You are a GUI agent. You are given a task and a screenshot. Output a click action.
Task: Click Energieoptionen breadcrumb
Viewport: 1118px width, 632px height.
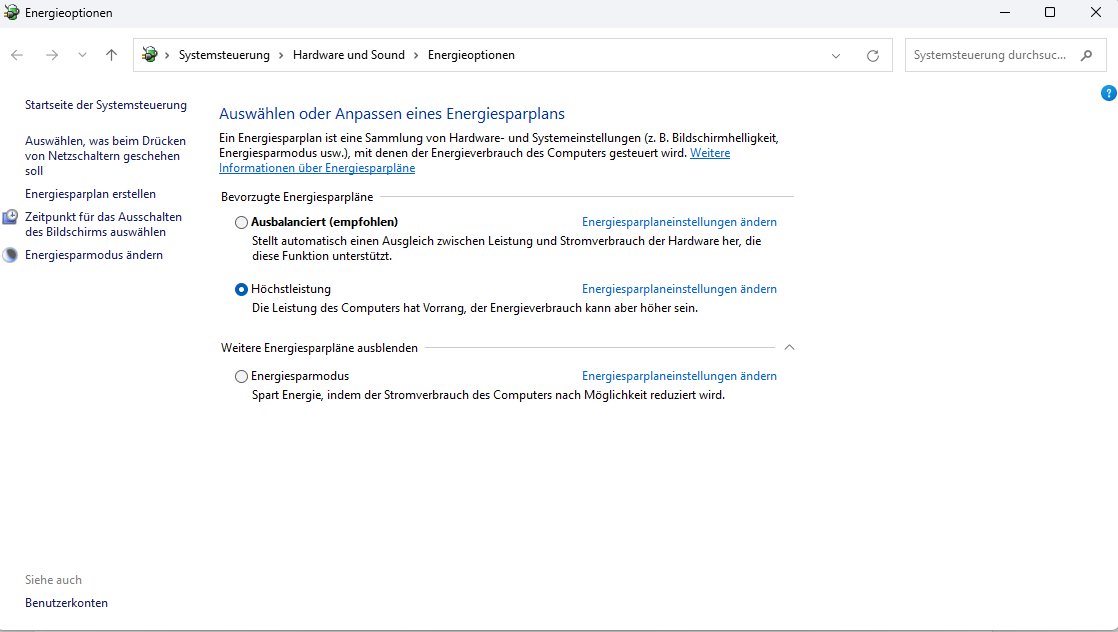(471, 55)
